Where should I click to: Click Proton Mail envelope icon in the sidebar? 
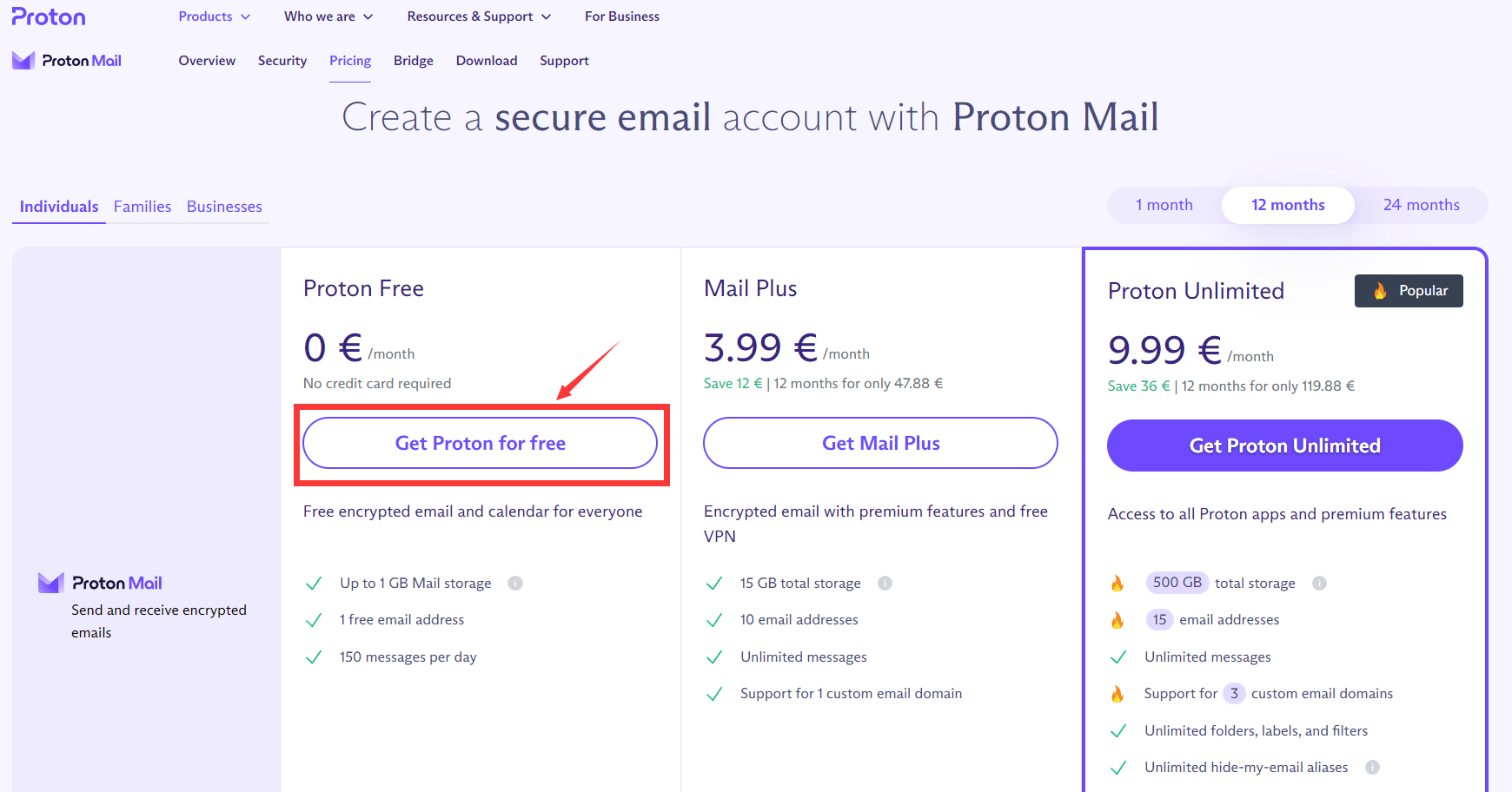51,583
